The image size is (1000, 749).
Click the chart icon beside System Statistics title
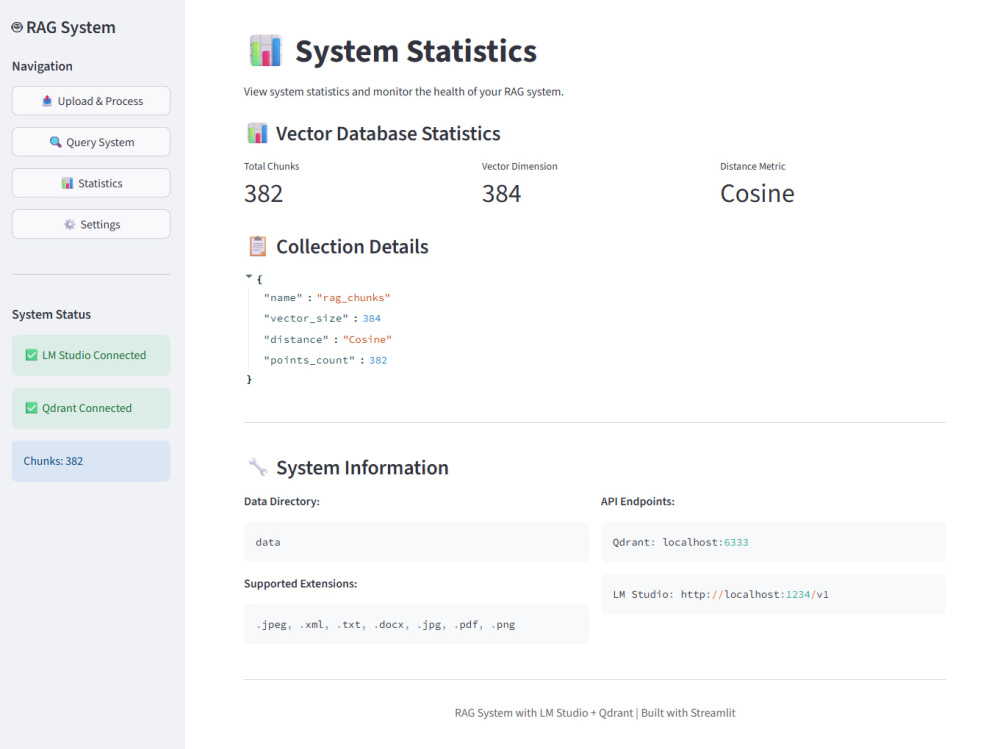[x=265, y=50]
